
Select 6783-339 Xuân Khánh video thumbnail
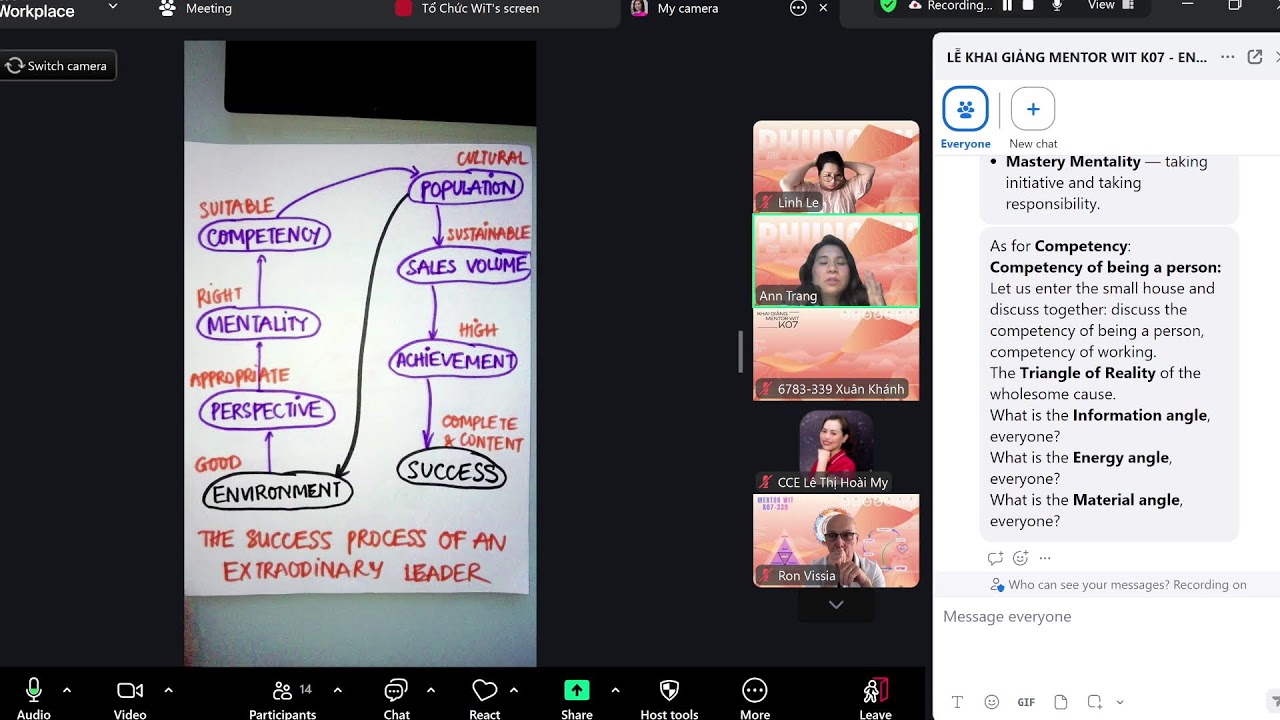point(836,354)
